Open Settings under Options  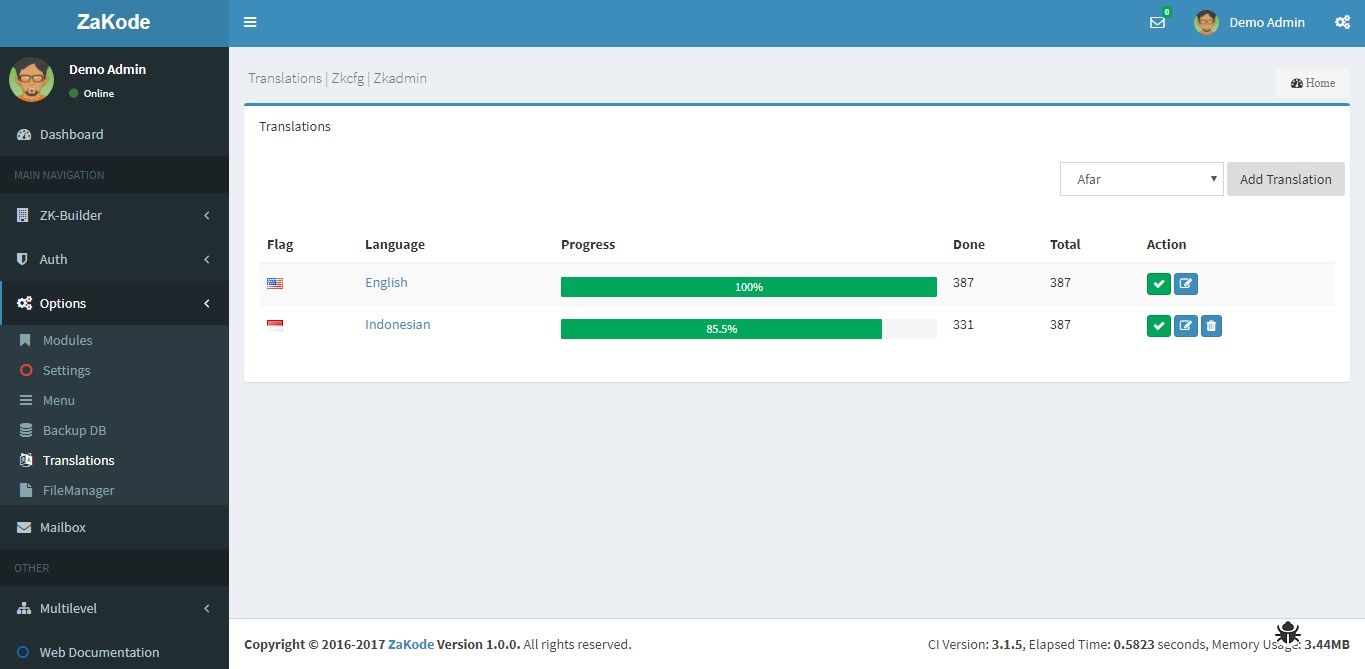114,370
